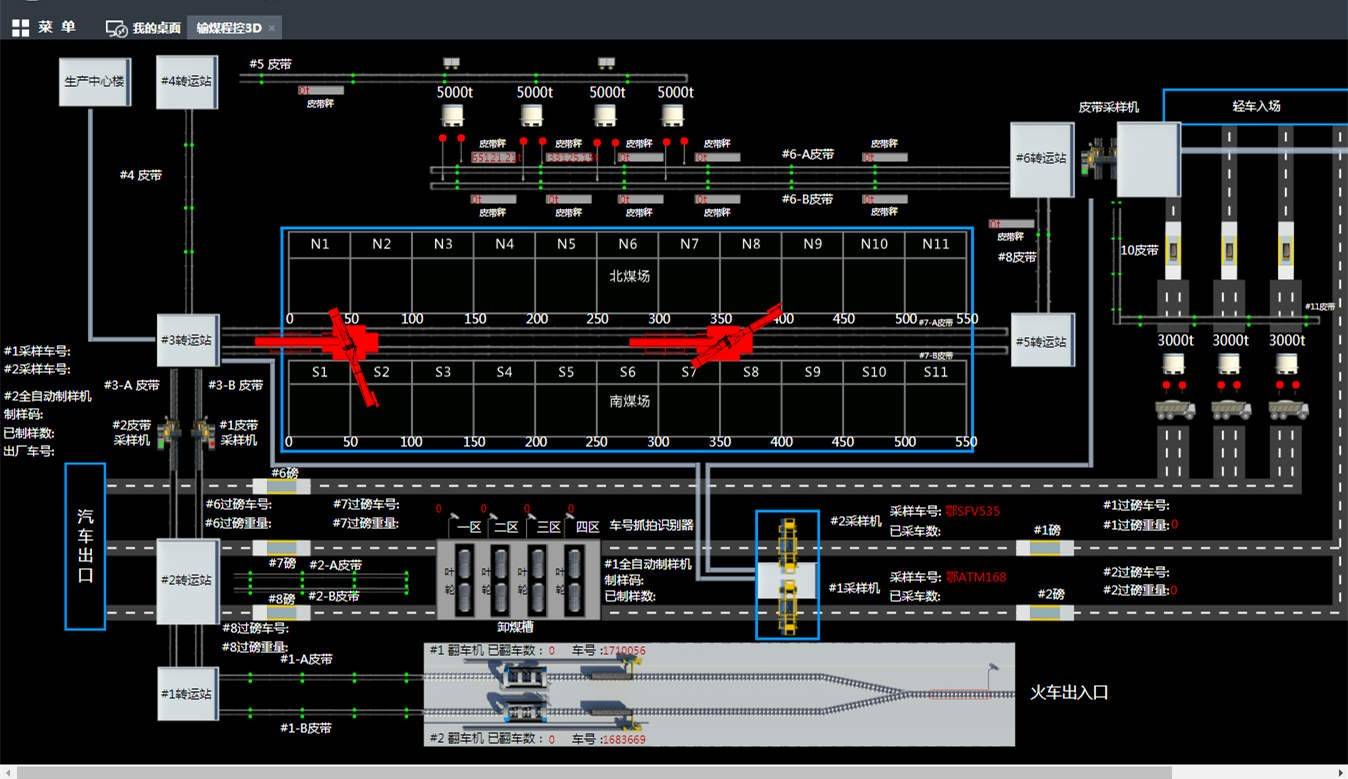Click the leftmost 5000t coal silo
Image resolution: width=1348 pixels, height=779 pixels.
click(x=452, y=115)
